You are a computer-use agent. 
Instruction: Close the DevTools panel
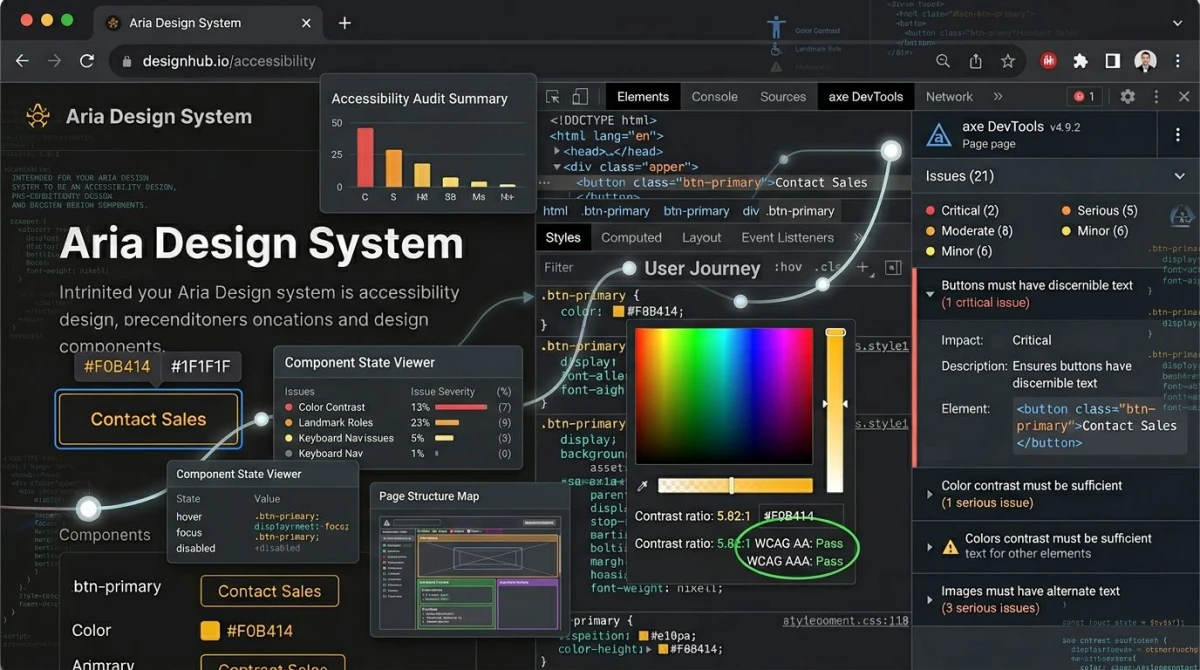(1183, 97)
